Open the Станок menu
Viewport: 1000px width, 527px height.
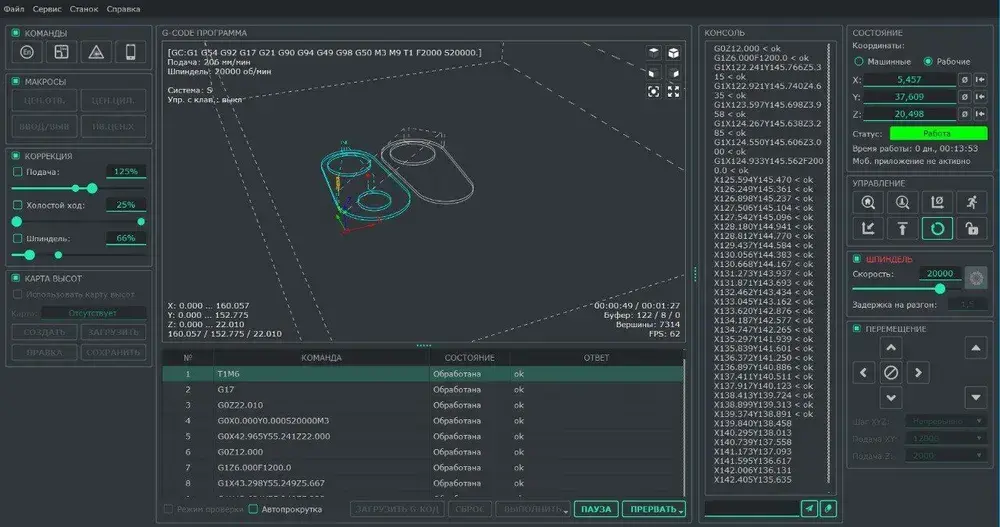(83, 8)
